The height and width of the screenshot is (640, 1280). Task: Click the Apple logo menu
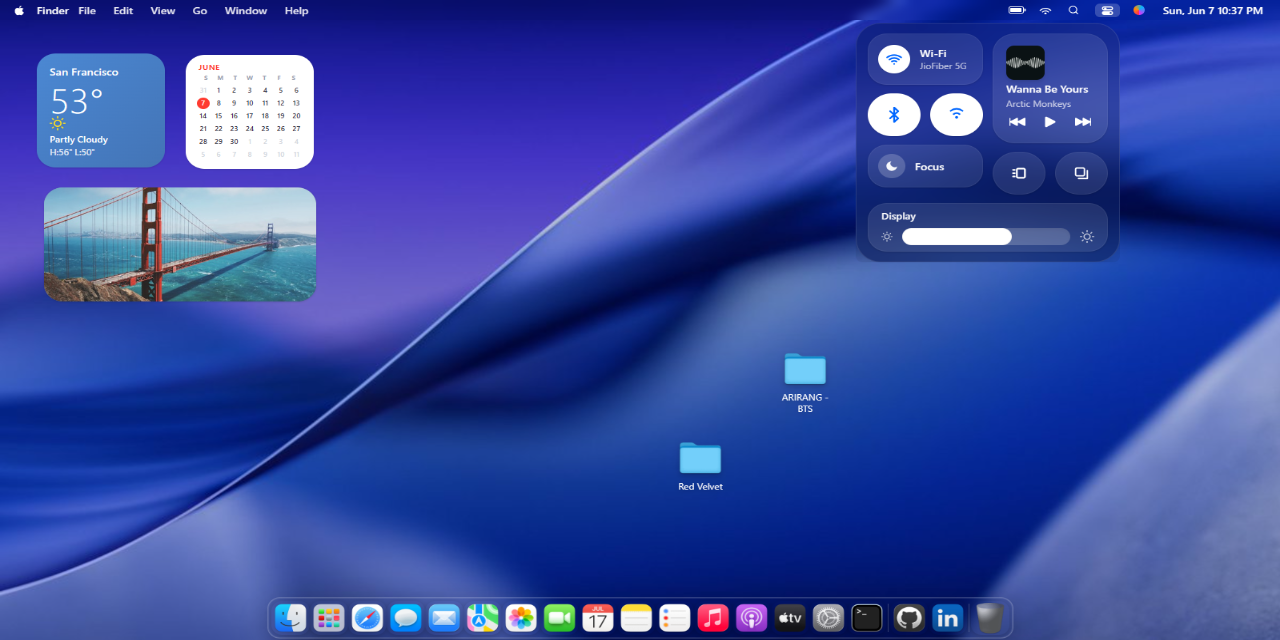click(19, 11)
